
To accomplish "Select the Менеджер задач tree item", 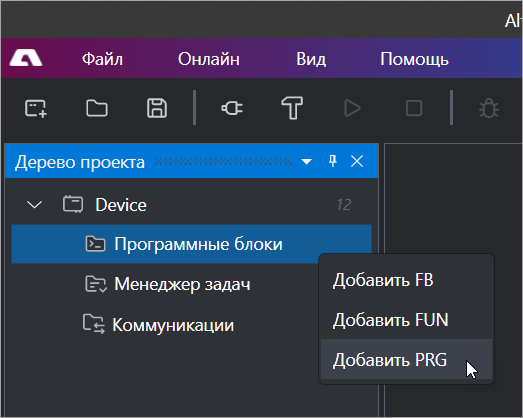I will pyautogui.click(x=182, y=284).
